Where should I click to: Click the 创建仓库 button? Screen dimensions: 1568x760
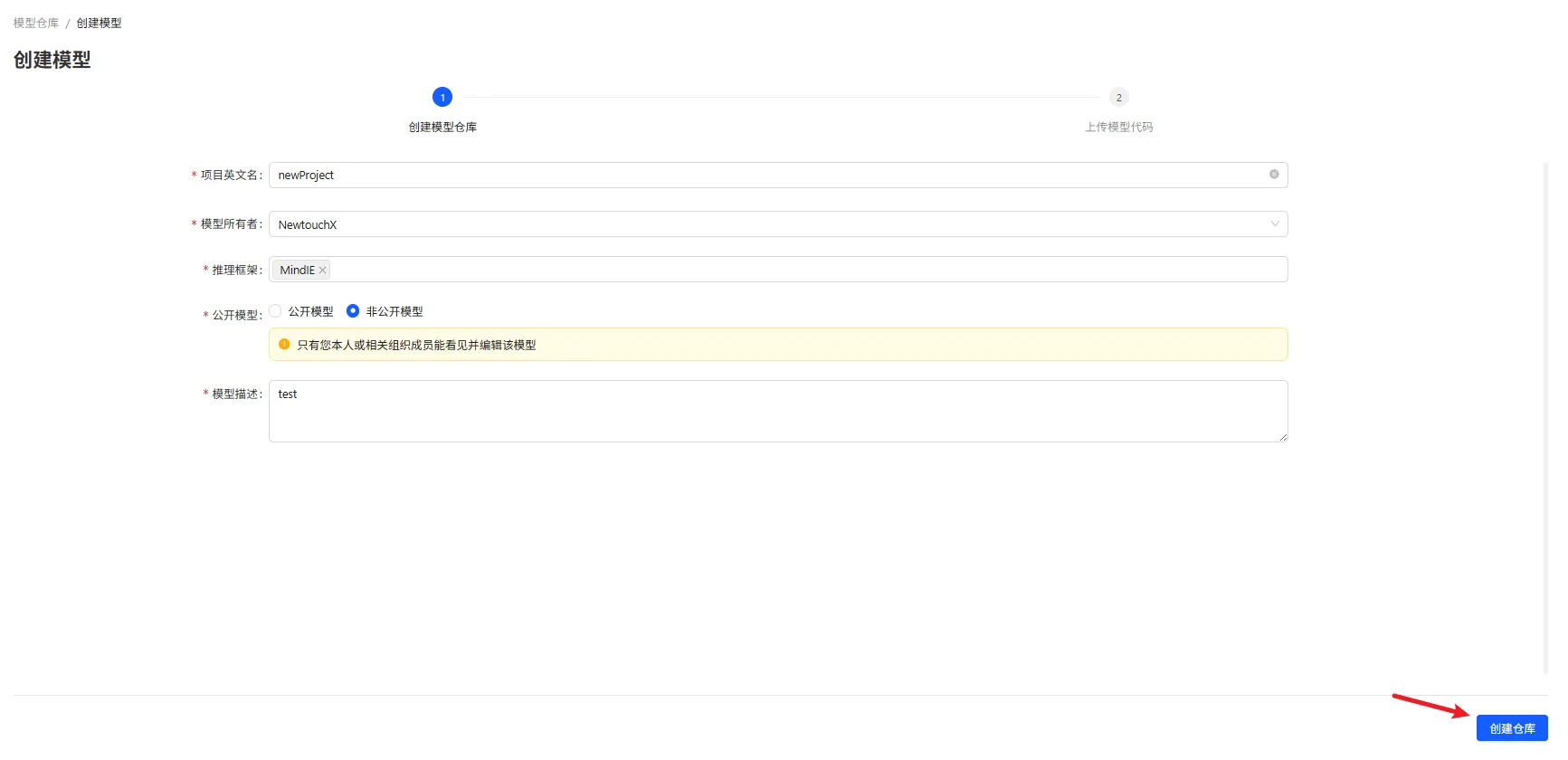point(1512,728)
